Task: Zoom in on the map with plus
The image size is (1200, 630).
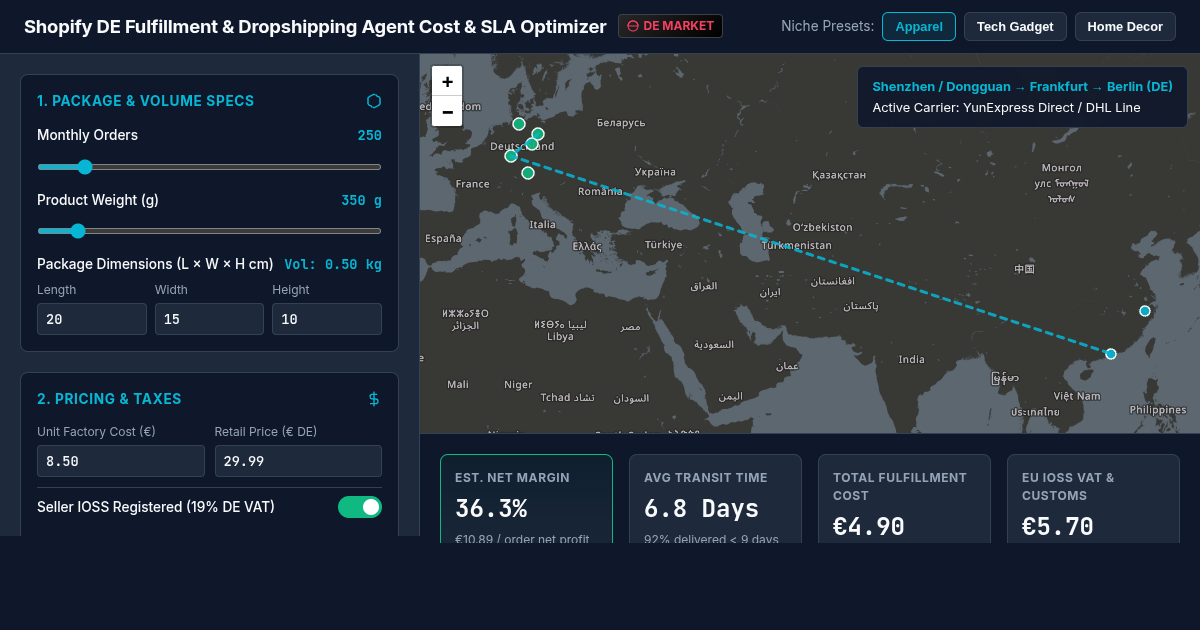Action: (x=447, y=82)
